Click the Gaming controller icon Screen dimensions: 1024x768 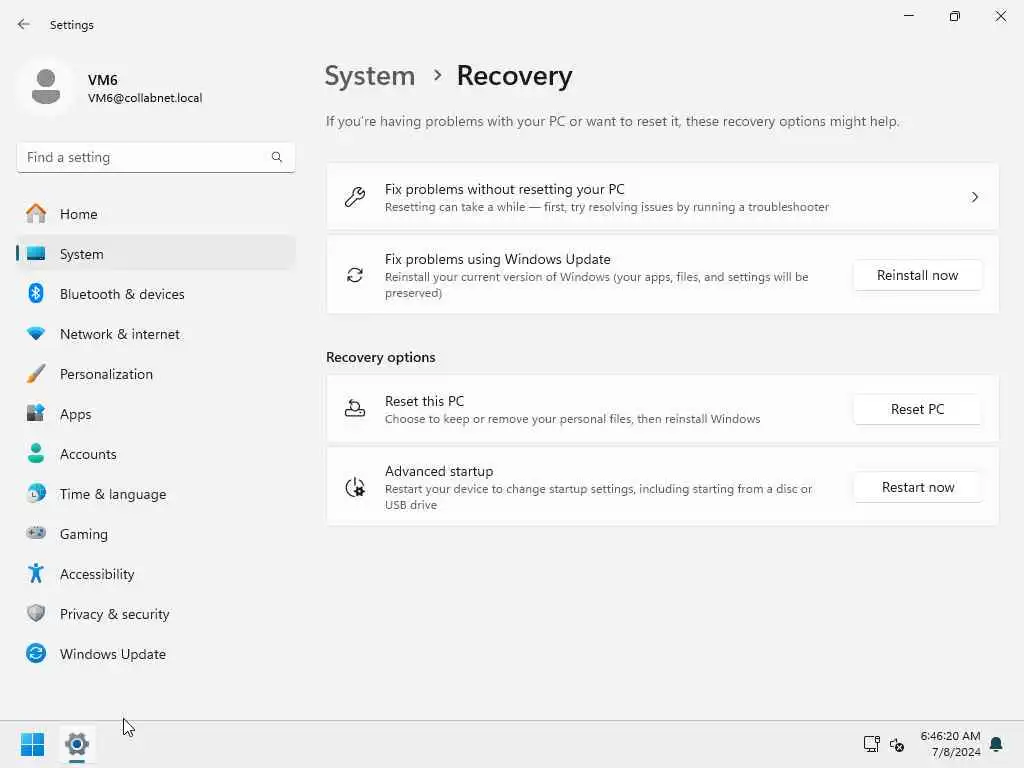tap(36, 533)
